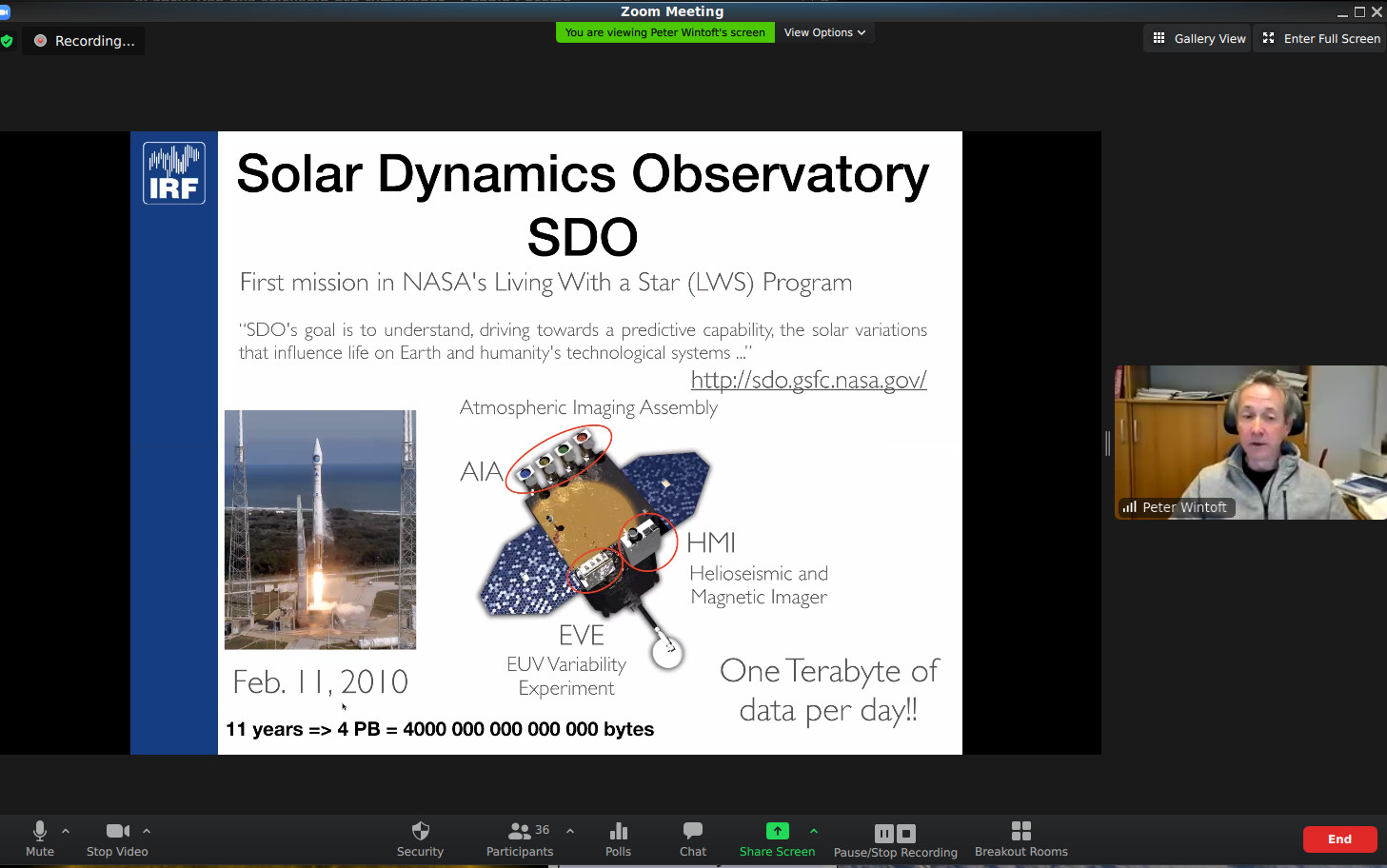Click the IRF logo on the slide

174,172
